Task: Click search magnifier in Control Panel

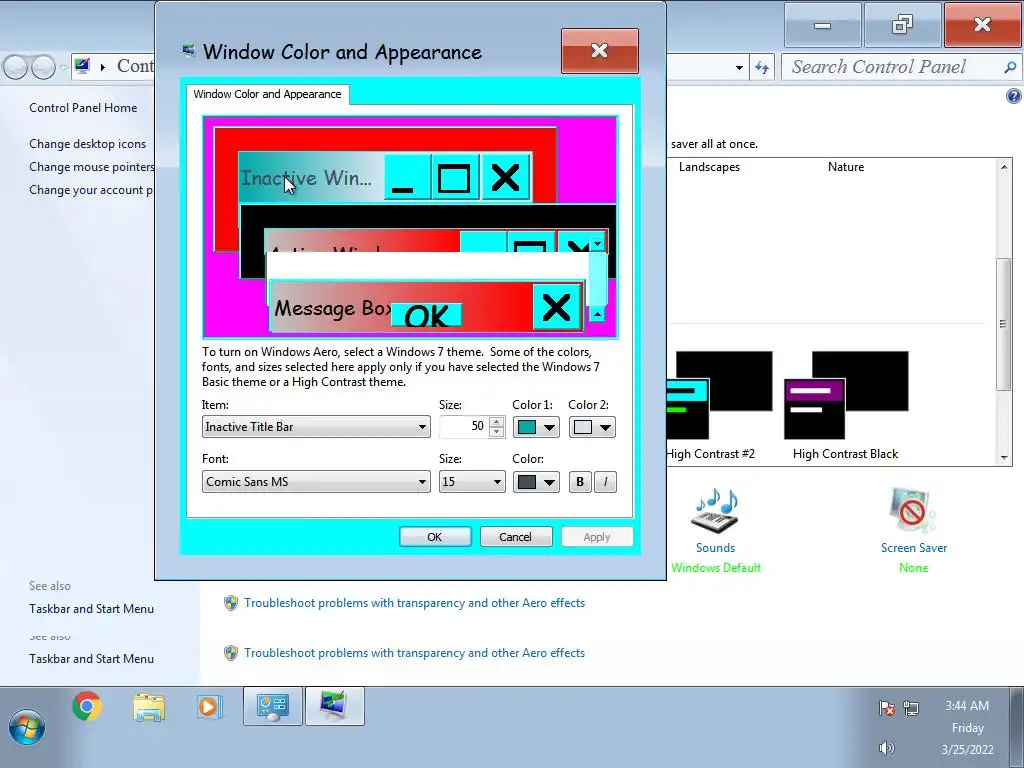Action: [x=1010, y=67]
